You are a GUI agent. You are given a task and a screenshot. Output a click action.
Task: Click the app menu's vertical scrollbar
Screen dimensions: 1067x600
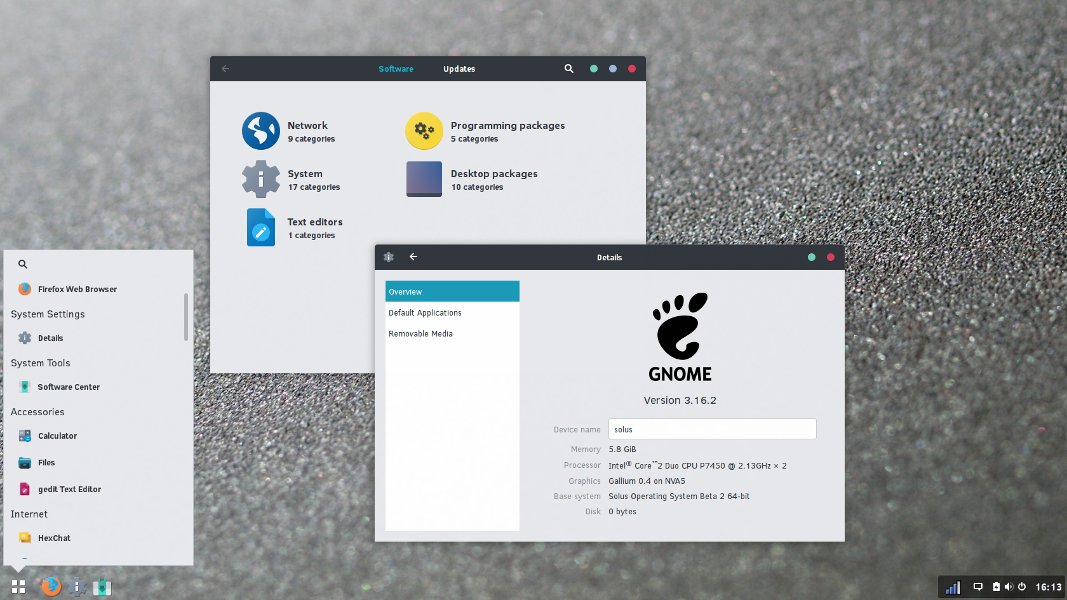(186, 317)
